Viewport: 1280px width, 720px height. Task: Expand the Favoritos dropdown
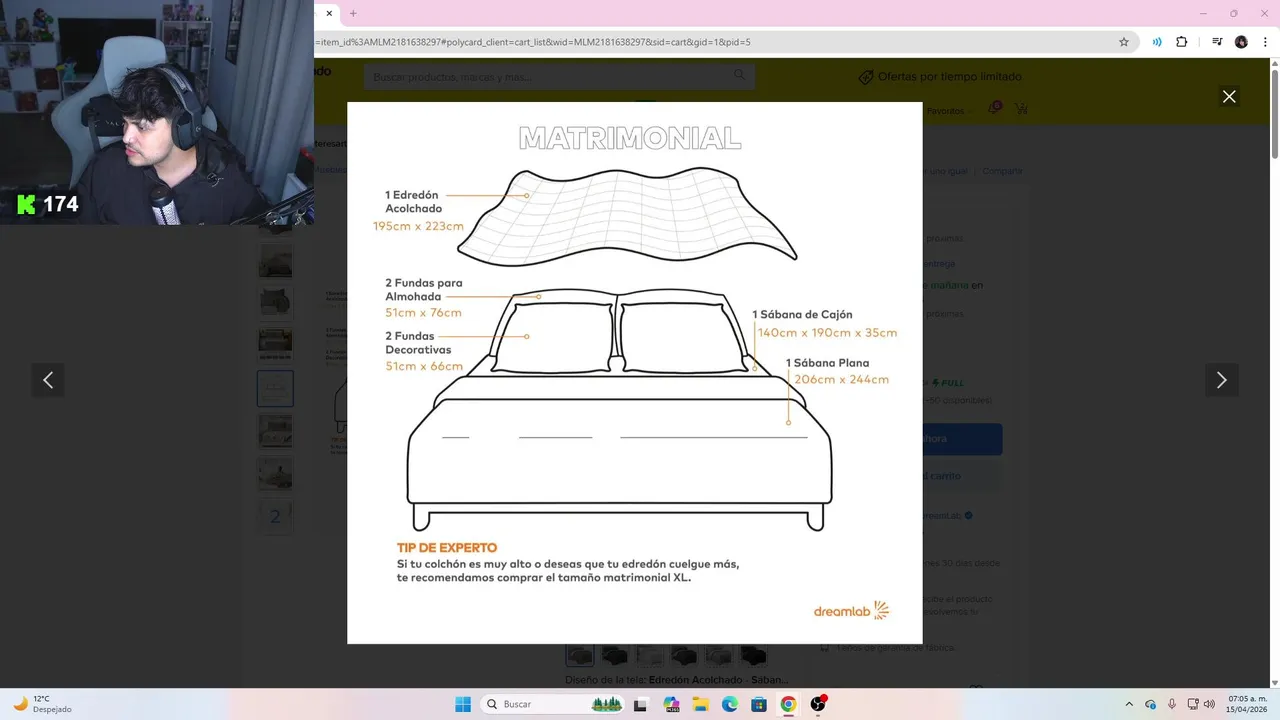948,111
